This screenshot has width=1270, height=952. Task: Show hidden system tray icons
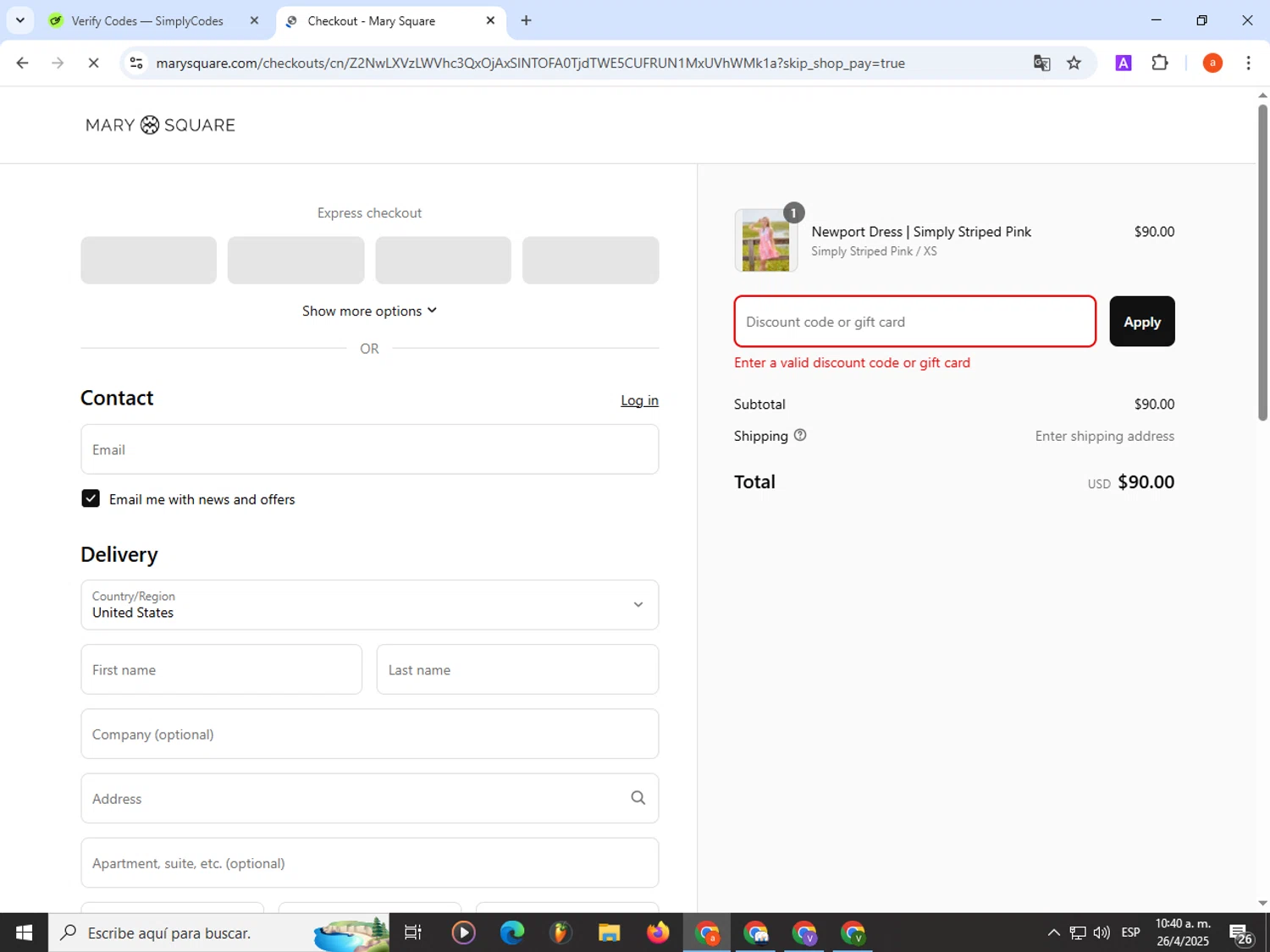pyautogui.click(x=1053, y=933)
